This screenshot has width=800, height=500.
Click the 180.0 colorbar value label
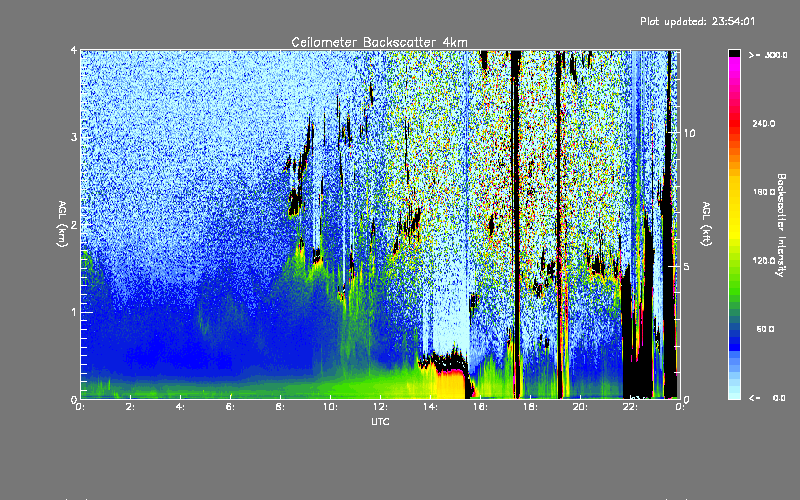tap(764, 192)
